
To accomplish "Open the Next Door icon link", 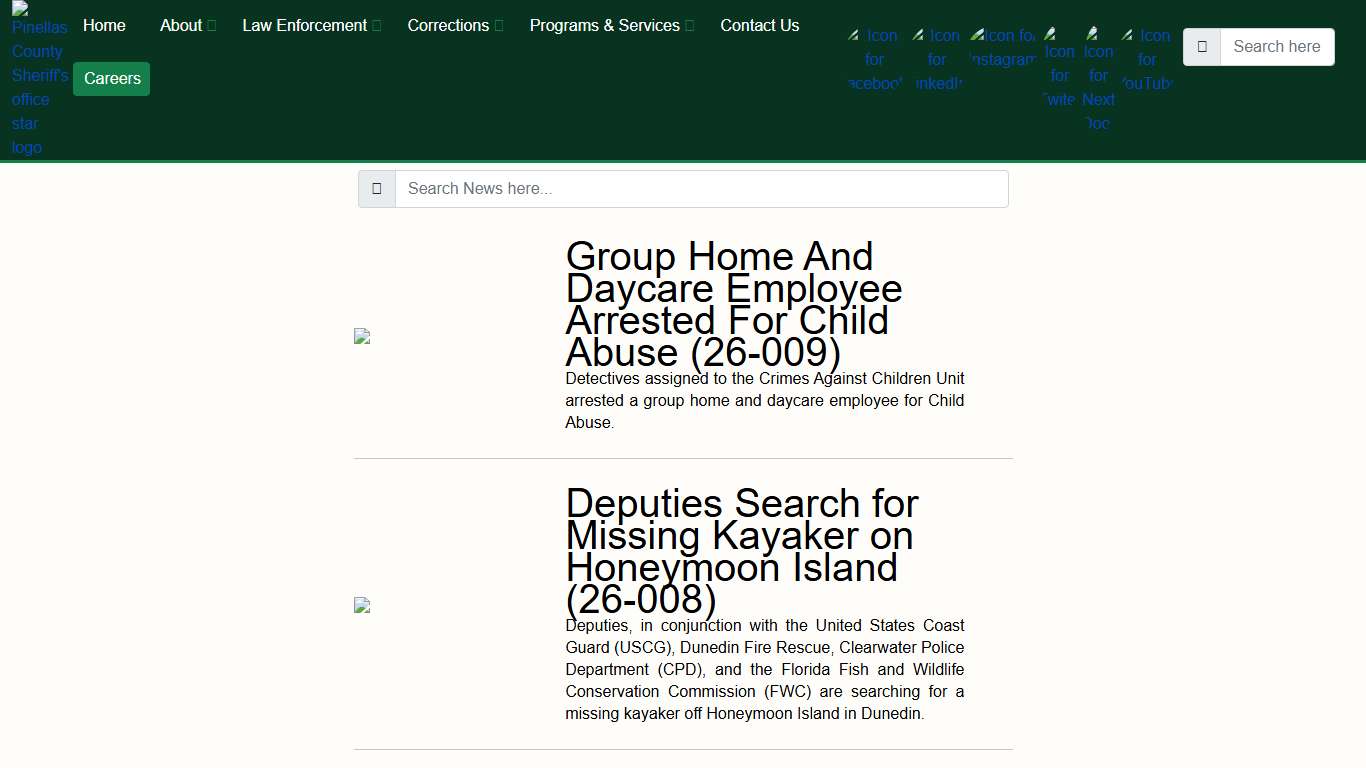I will 1098,78.
